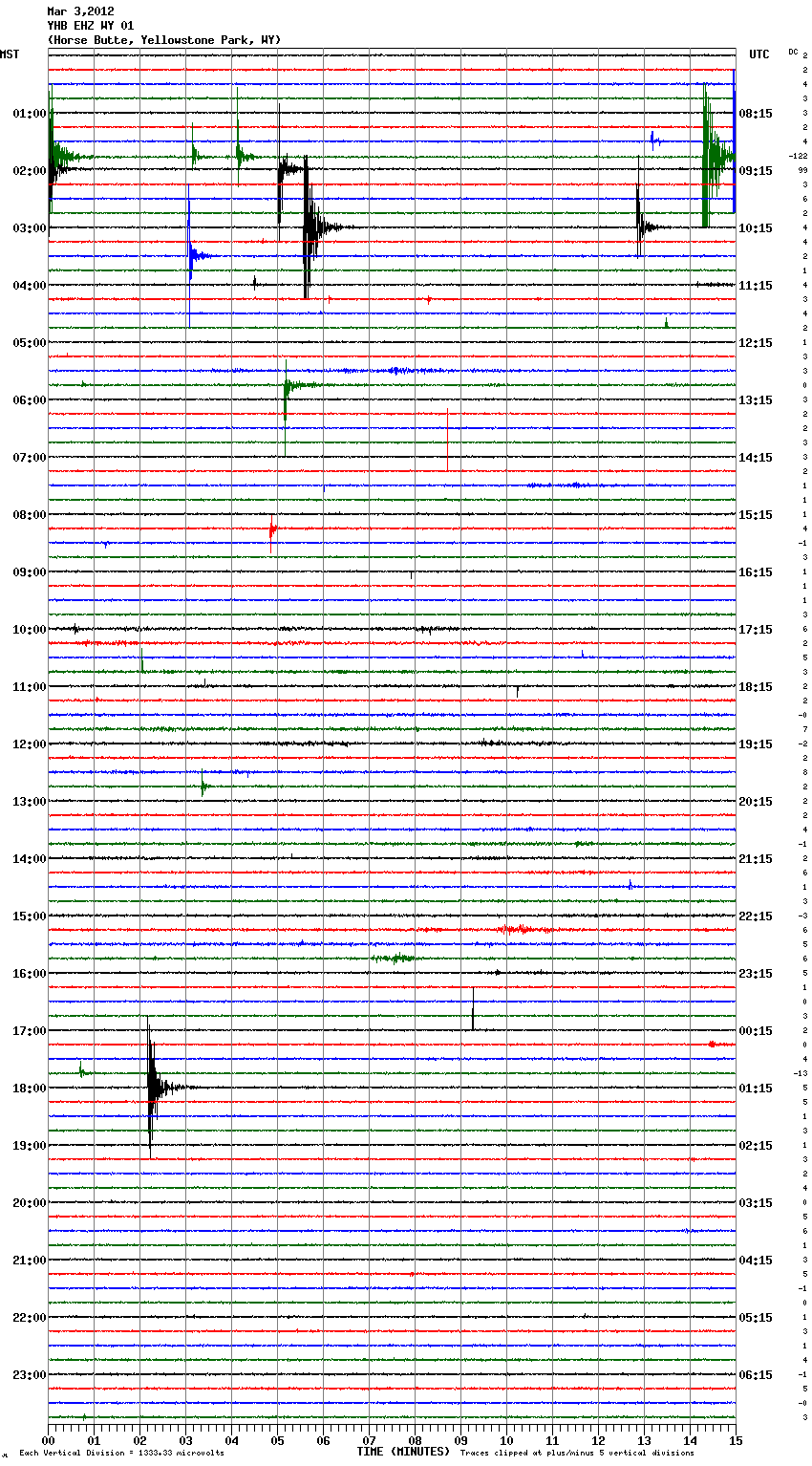Click the '20:00' MST time label
The image size is (812, 1466).
point(30,1203)
